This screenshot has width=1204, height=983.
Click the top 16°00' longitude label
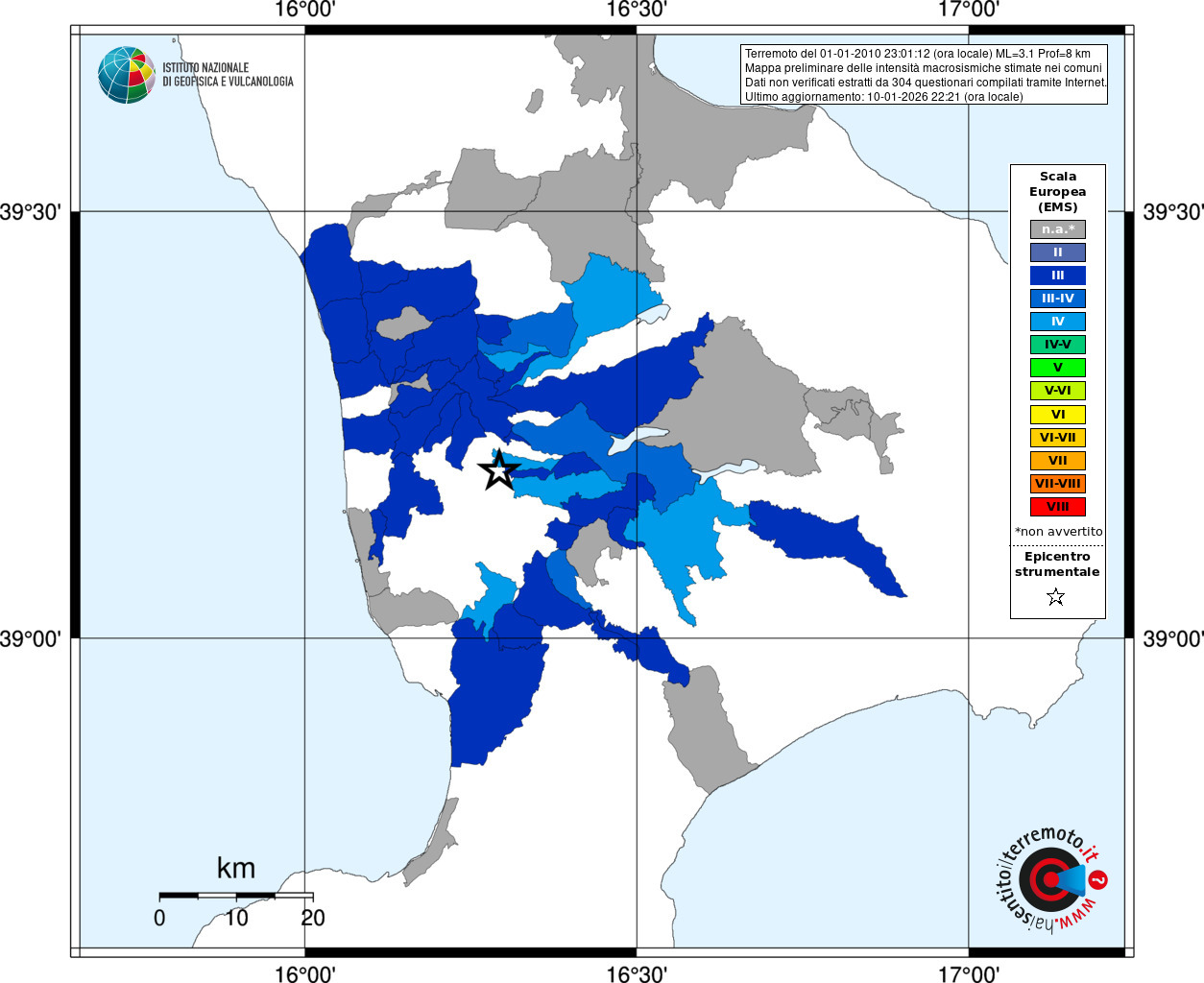pos(304,10)
